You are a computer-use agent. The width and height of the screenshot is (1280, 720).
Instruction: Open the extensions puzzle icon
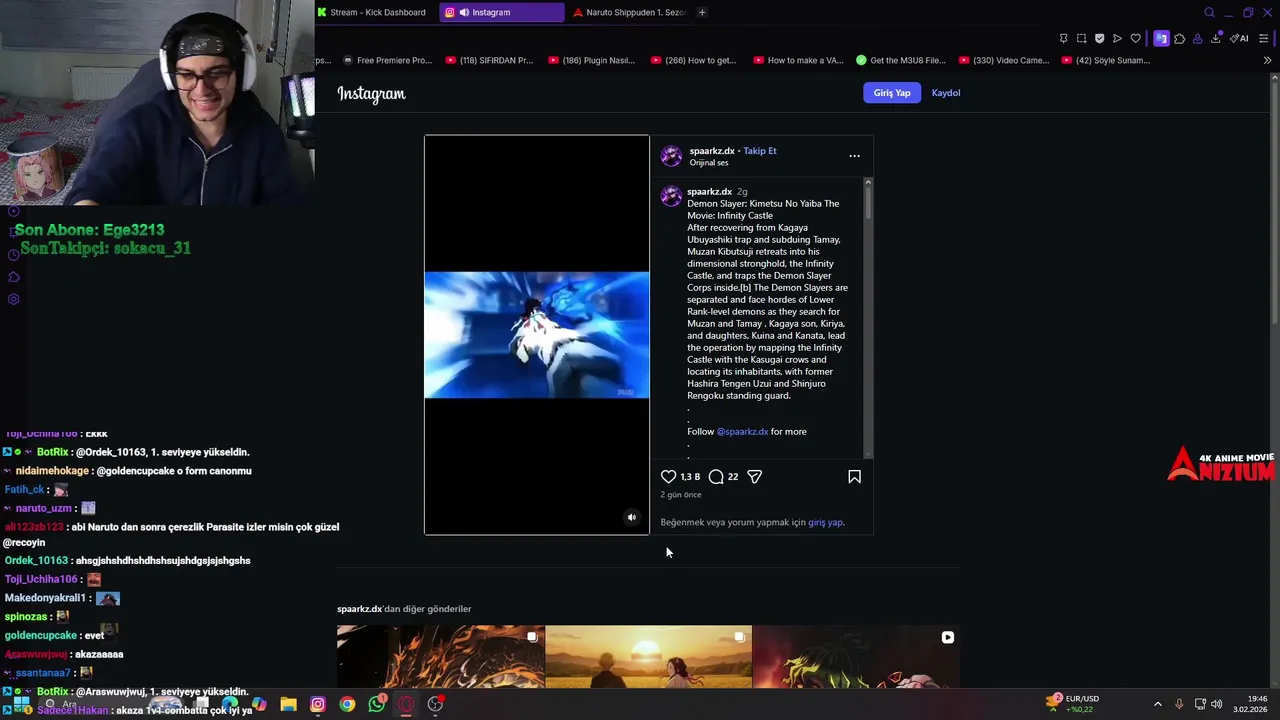[x=1180, y=38]
